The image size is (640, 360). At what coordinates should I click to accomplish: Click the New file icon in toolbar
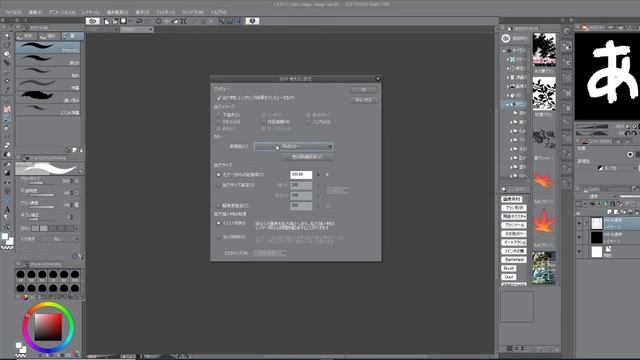pyautogui.click(x=107, y=21)
